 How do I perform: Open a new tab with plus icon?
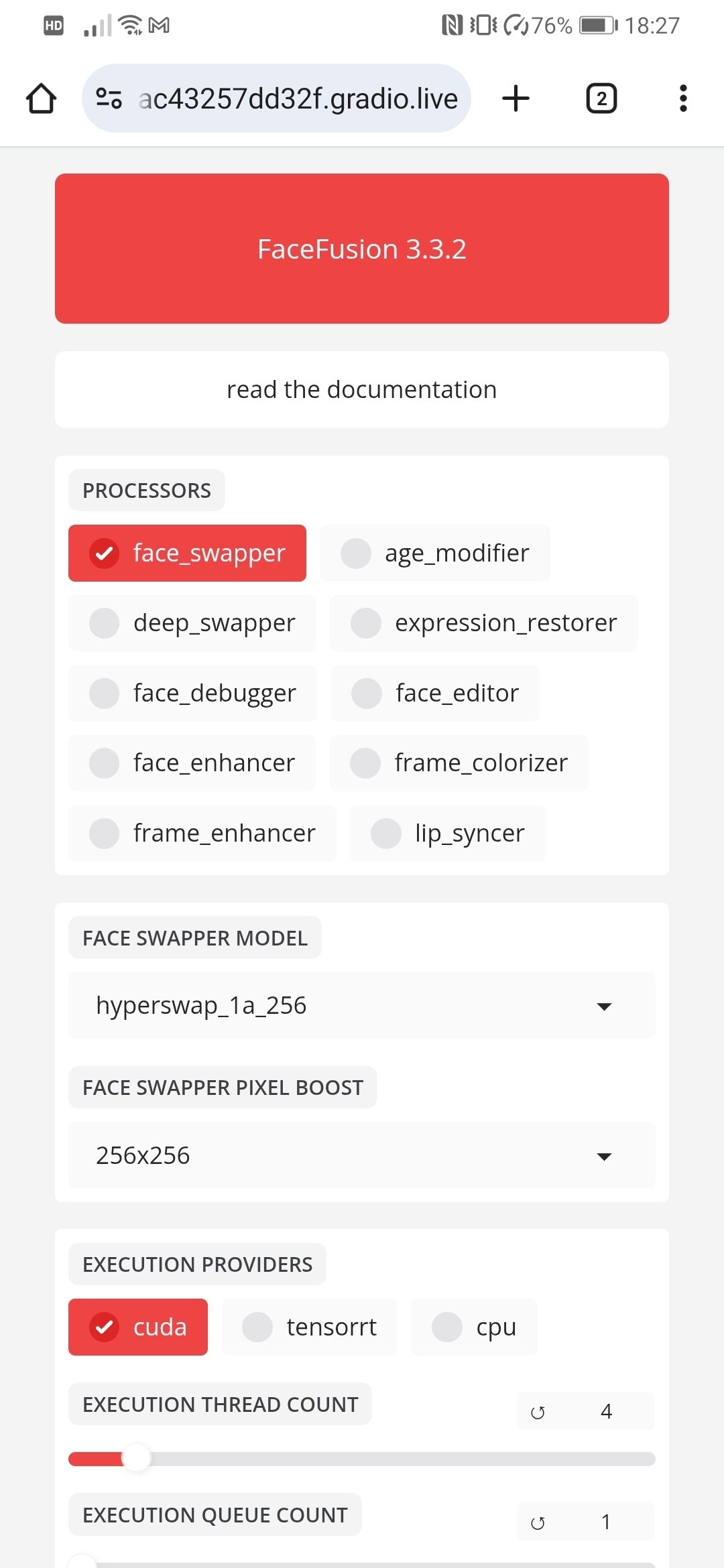point(516,99)
